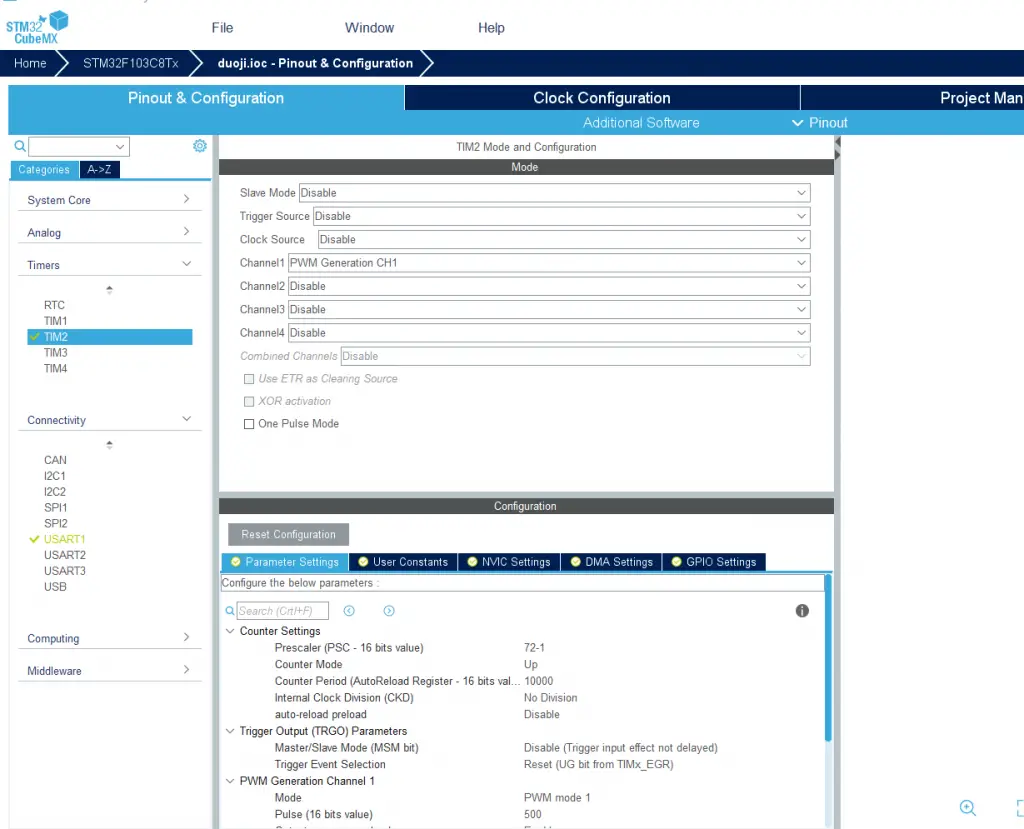
Task: Expand the Middleware category
Action: [110, 671]
